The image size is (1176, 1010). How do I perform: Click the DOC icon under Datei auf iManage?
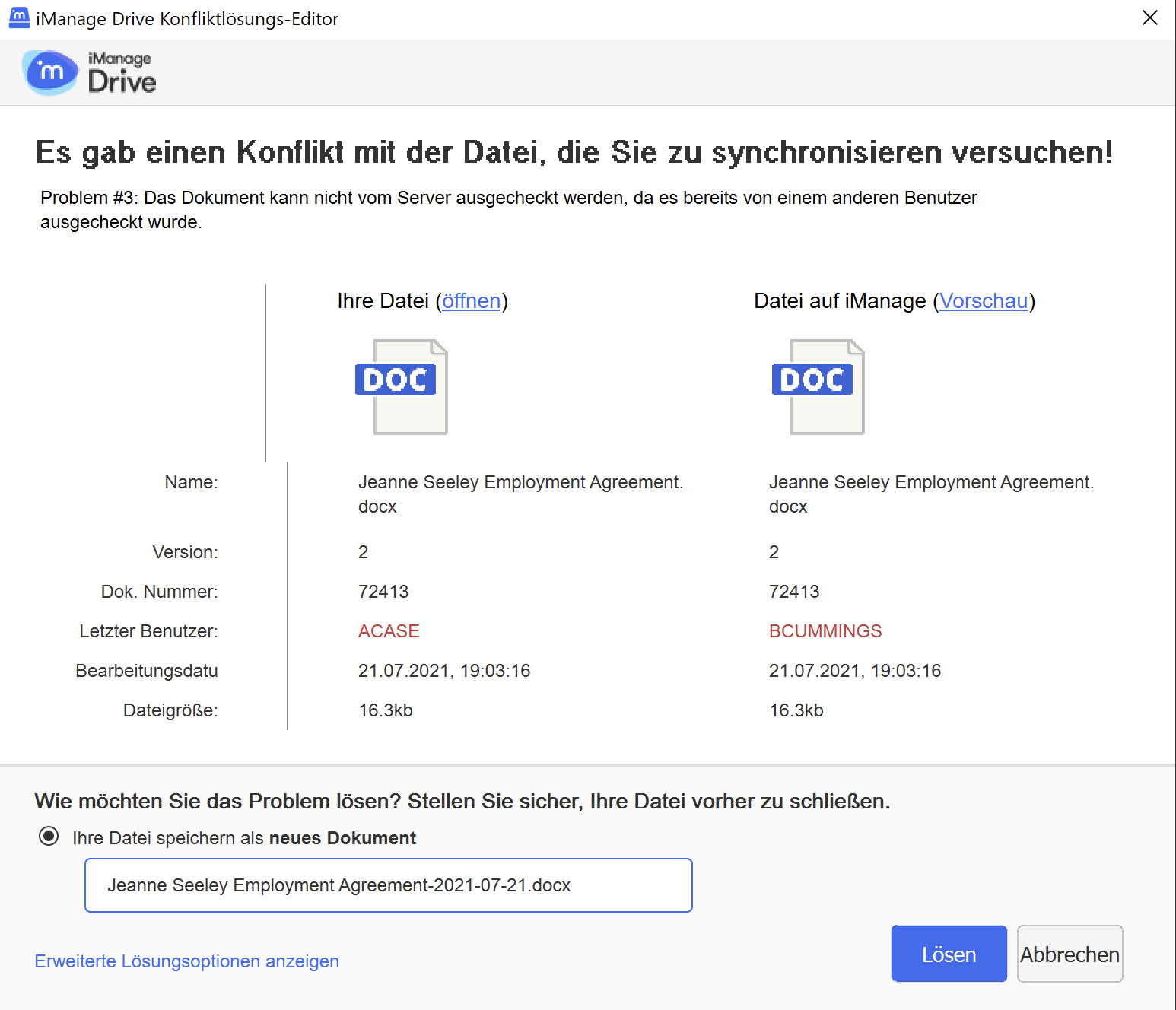pyautogui.click(x=818, y=387)
